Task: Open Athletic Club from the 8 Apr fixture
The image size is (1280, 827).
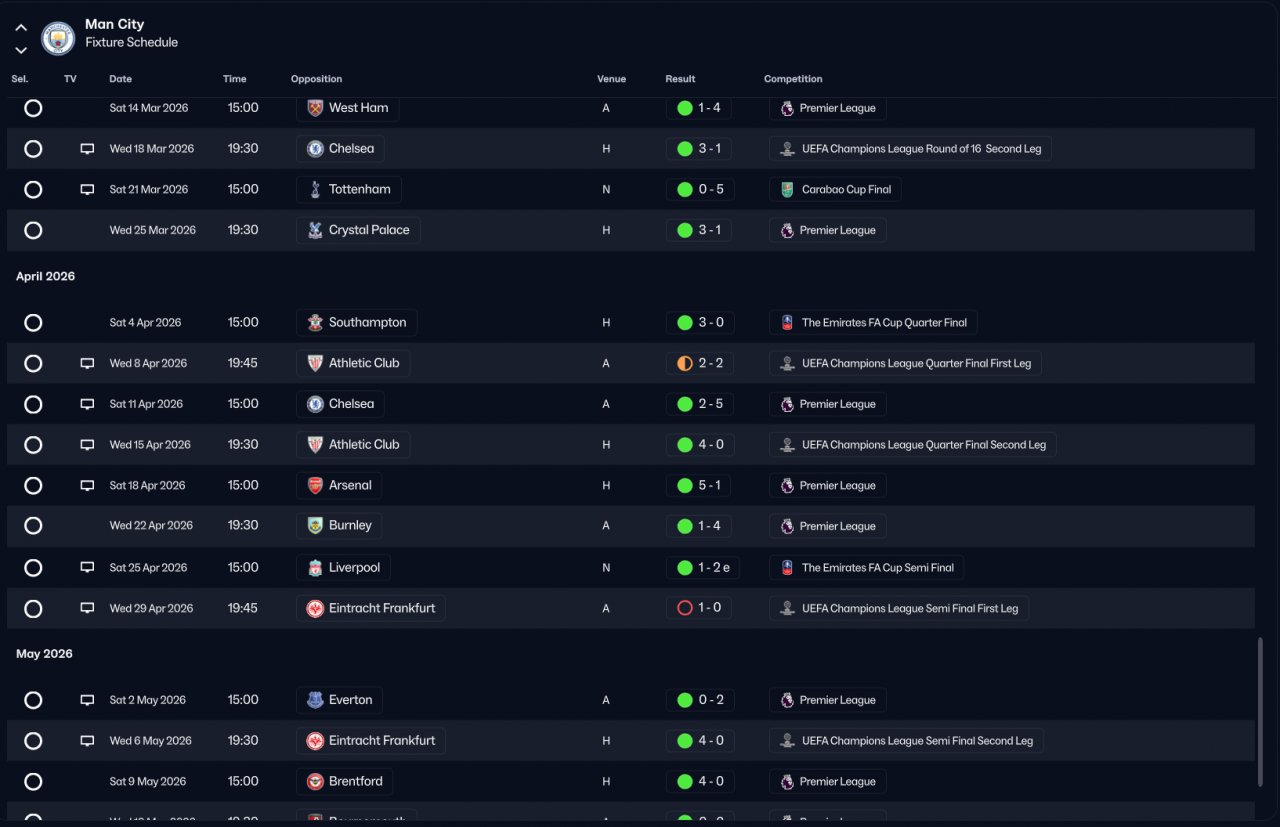Action: click(353, 364)
